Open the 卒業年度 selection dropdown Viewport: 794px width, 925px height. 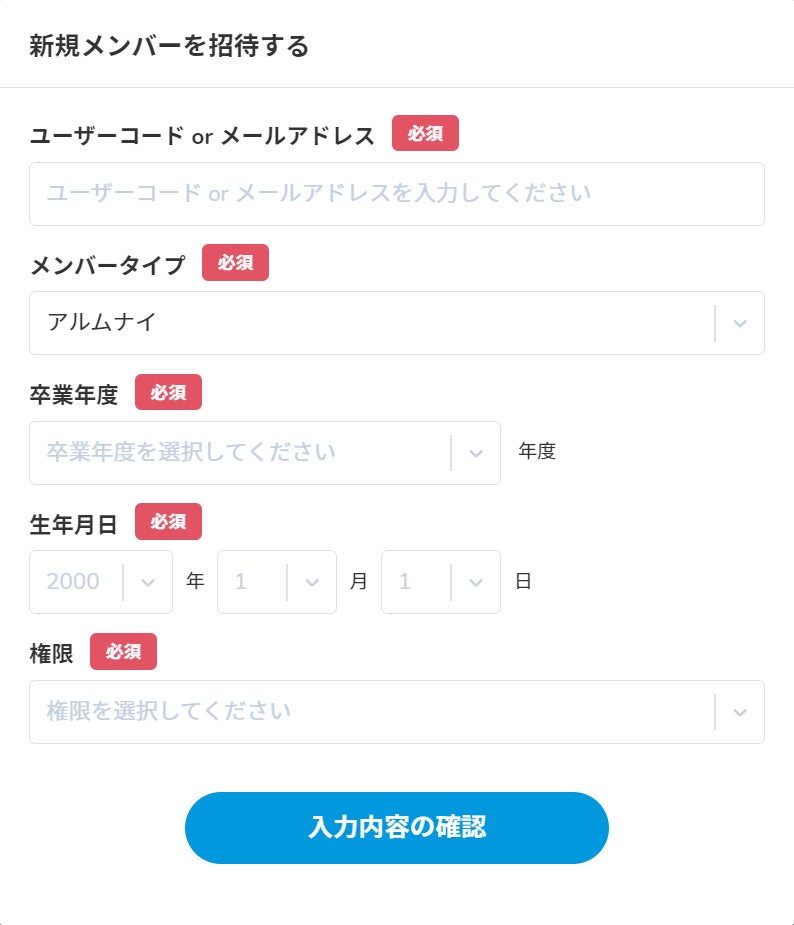[x=240, y=453]
